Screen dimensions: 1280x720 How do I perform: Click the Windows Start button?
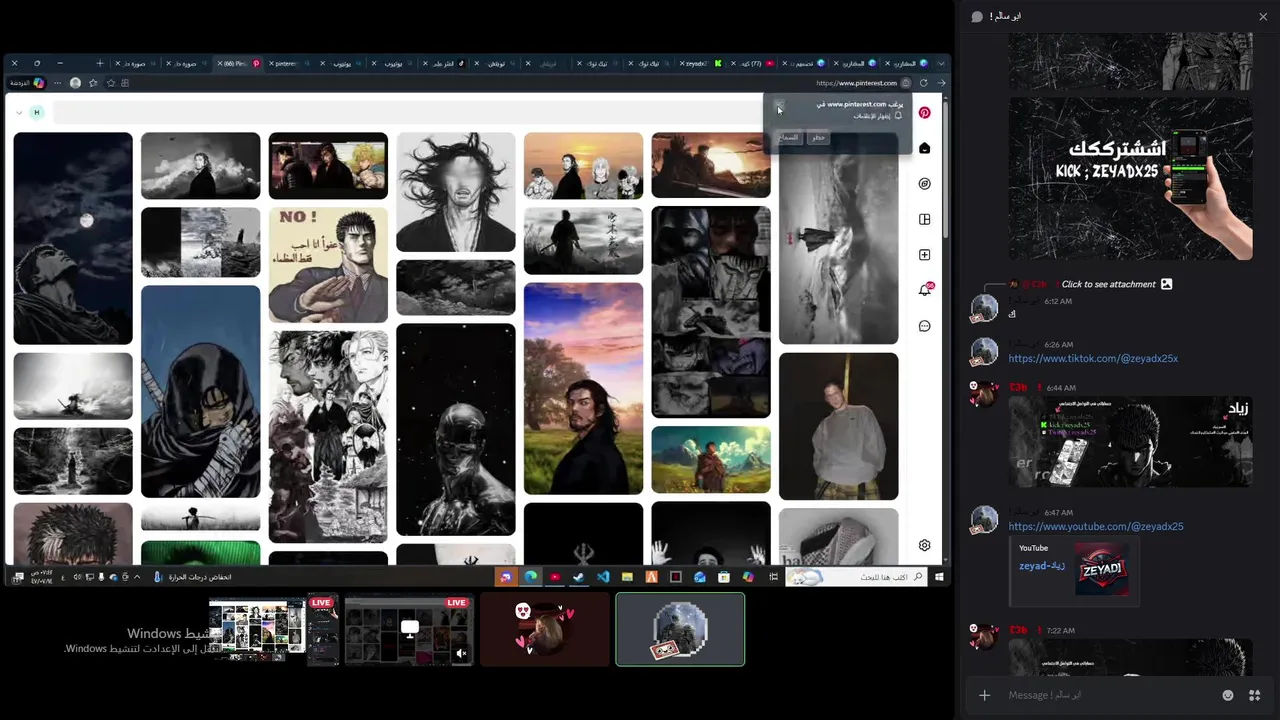point(940,577)
